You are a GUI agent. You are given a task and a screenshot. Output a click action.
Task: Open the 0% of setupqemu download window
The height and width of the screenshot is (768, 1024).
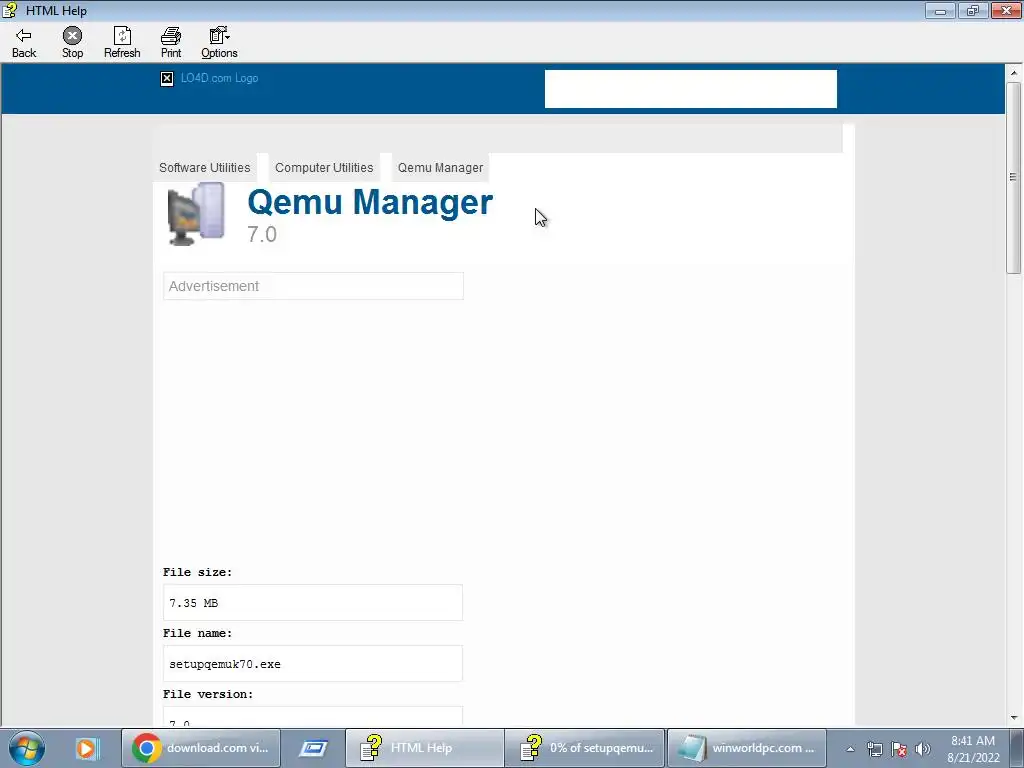585,748
